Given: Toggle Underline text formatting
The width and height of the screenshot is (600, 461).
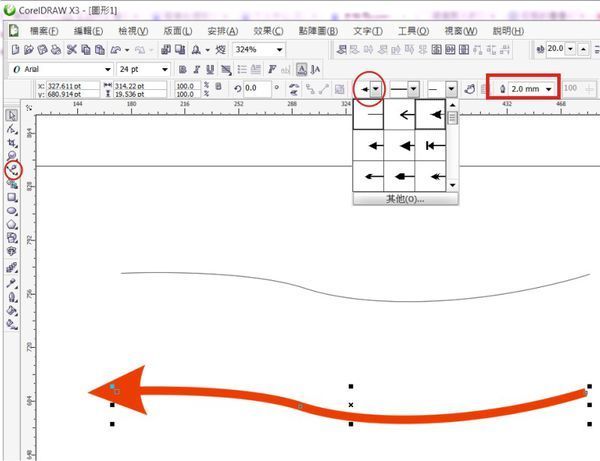Looking at the screenshot, I should pyautogui.click(x=210, y=69).
